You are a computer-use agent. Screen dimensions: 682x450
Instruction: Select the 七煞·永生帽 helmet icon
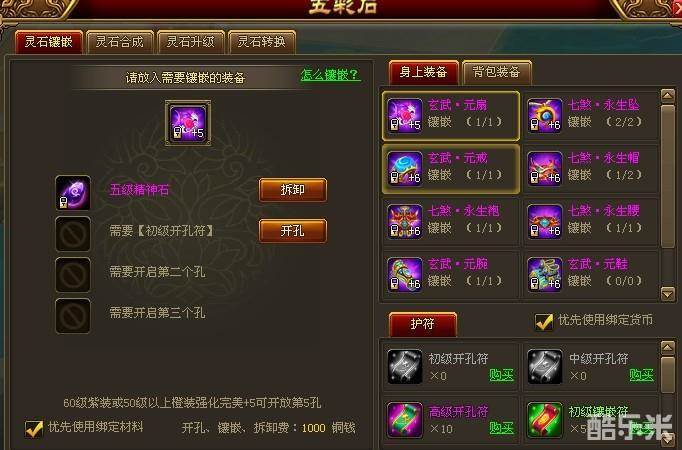[x=545, y=168]
